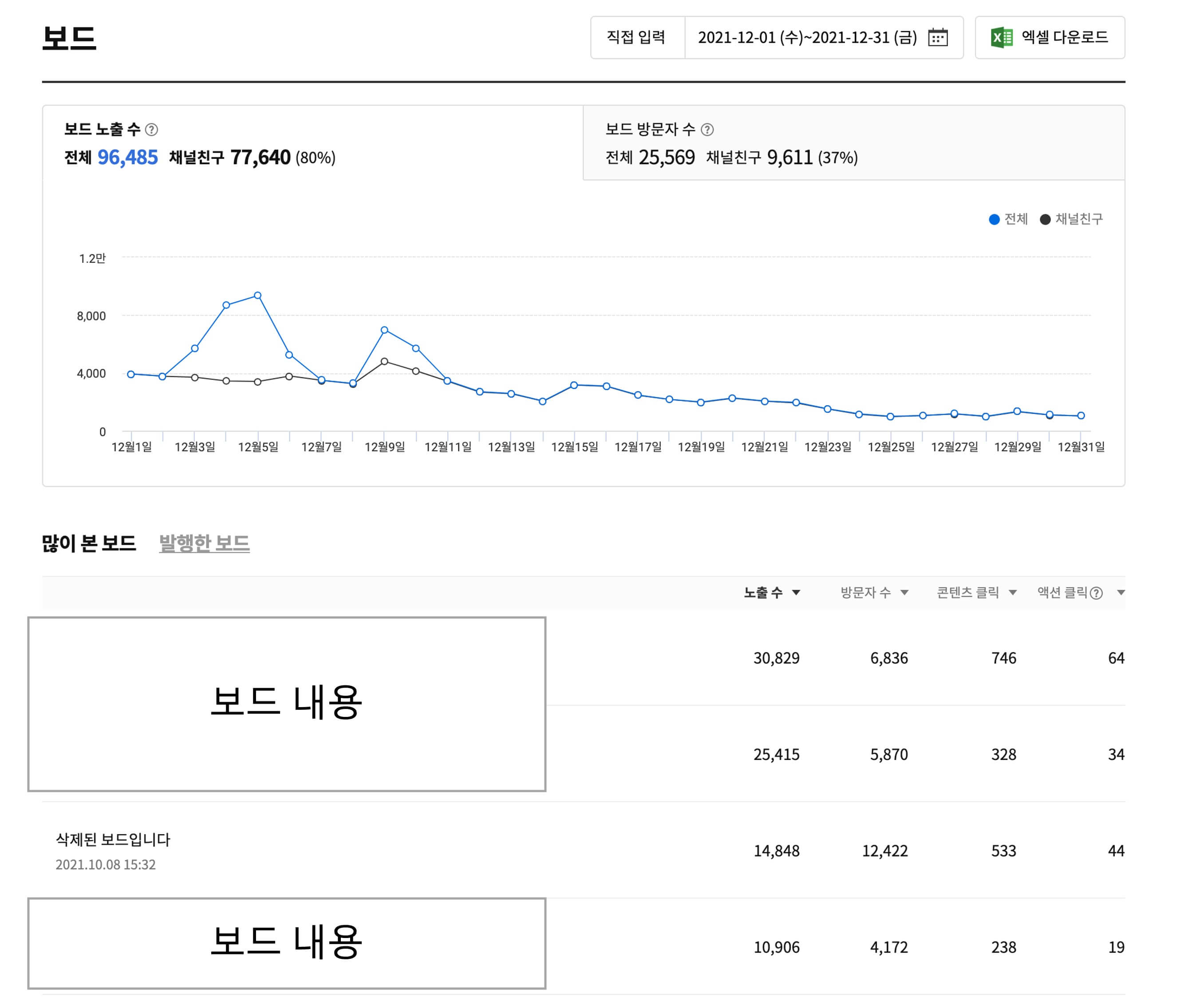Switch to 발행한 보드 tab
The height and width of the screenshot is (1005, 1204).
tap(204, 542)
